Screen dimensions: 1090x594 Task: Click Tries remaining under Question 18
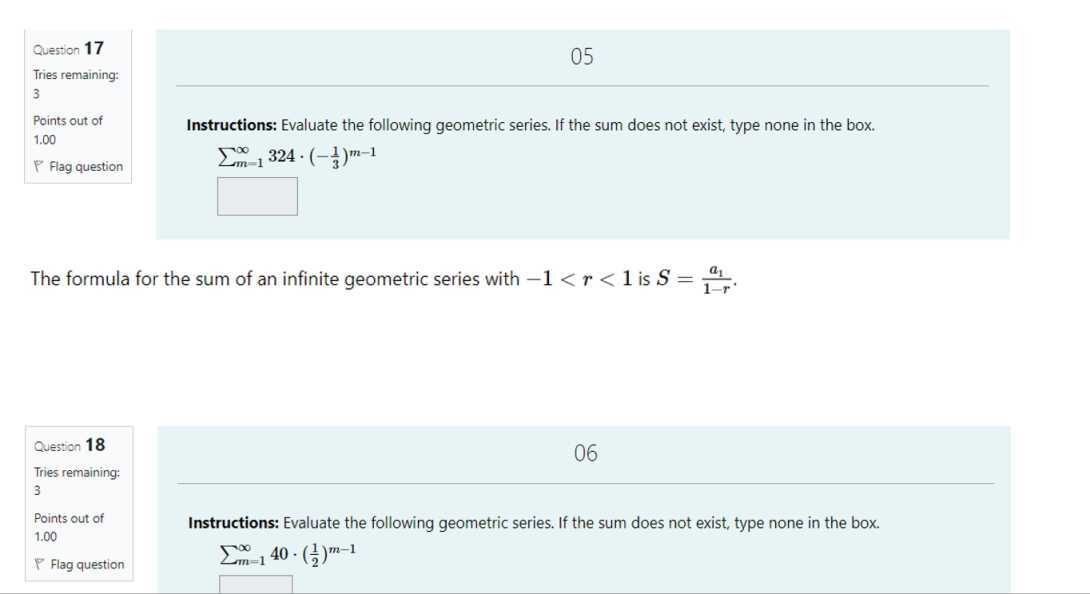(x=76, y=473)
